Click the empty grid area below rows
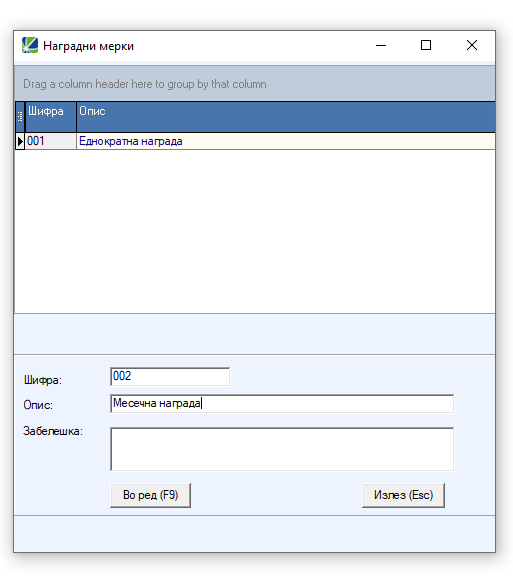 [x=255, y=231]
